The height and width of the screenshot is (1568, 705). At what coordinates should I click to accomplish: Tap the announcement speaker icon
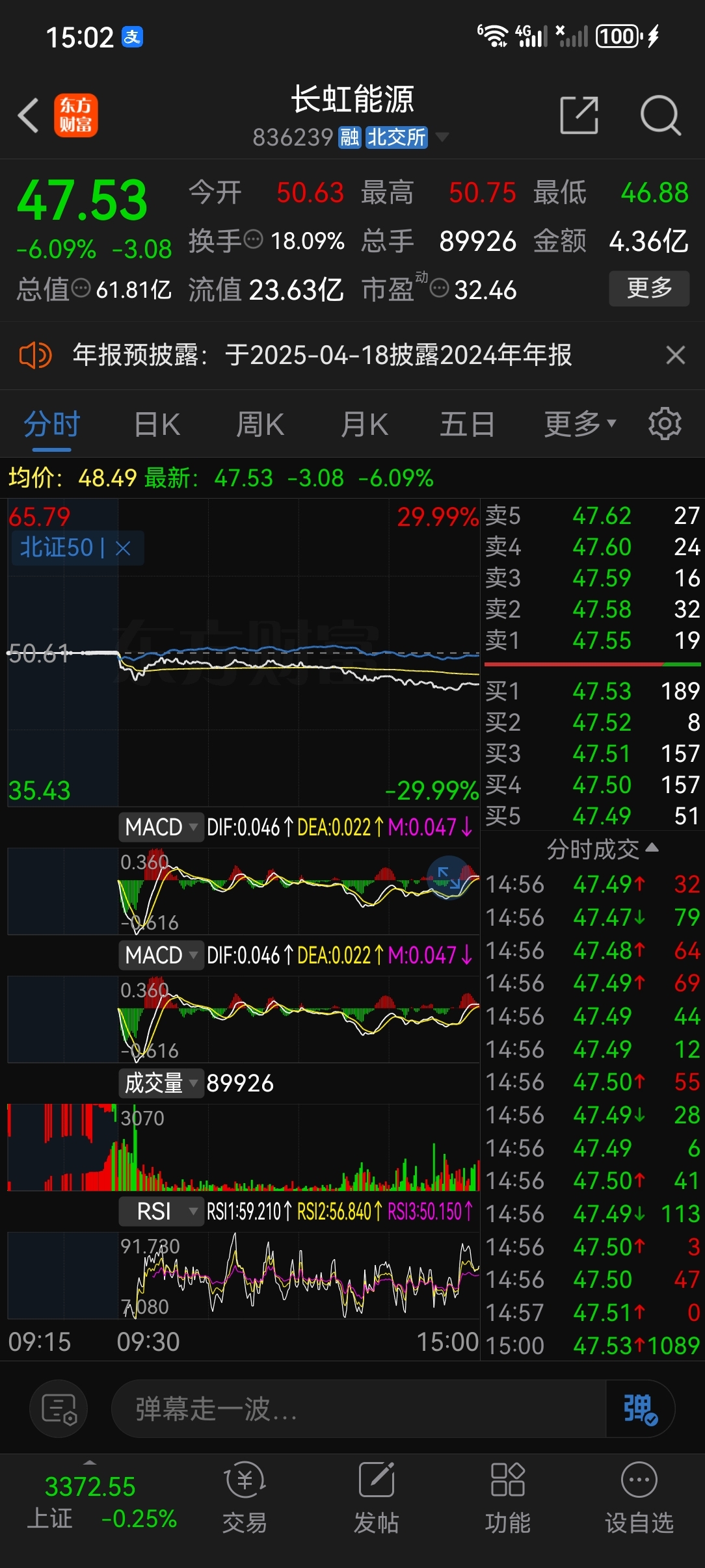coord(35,356)
